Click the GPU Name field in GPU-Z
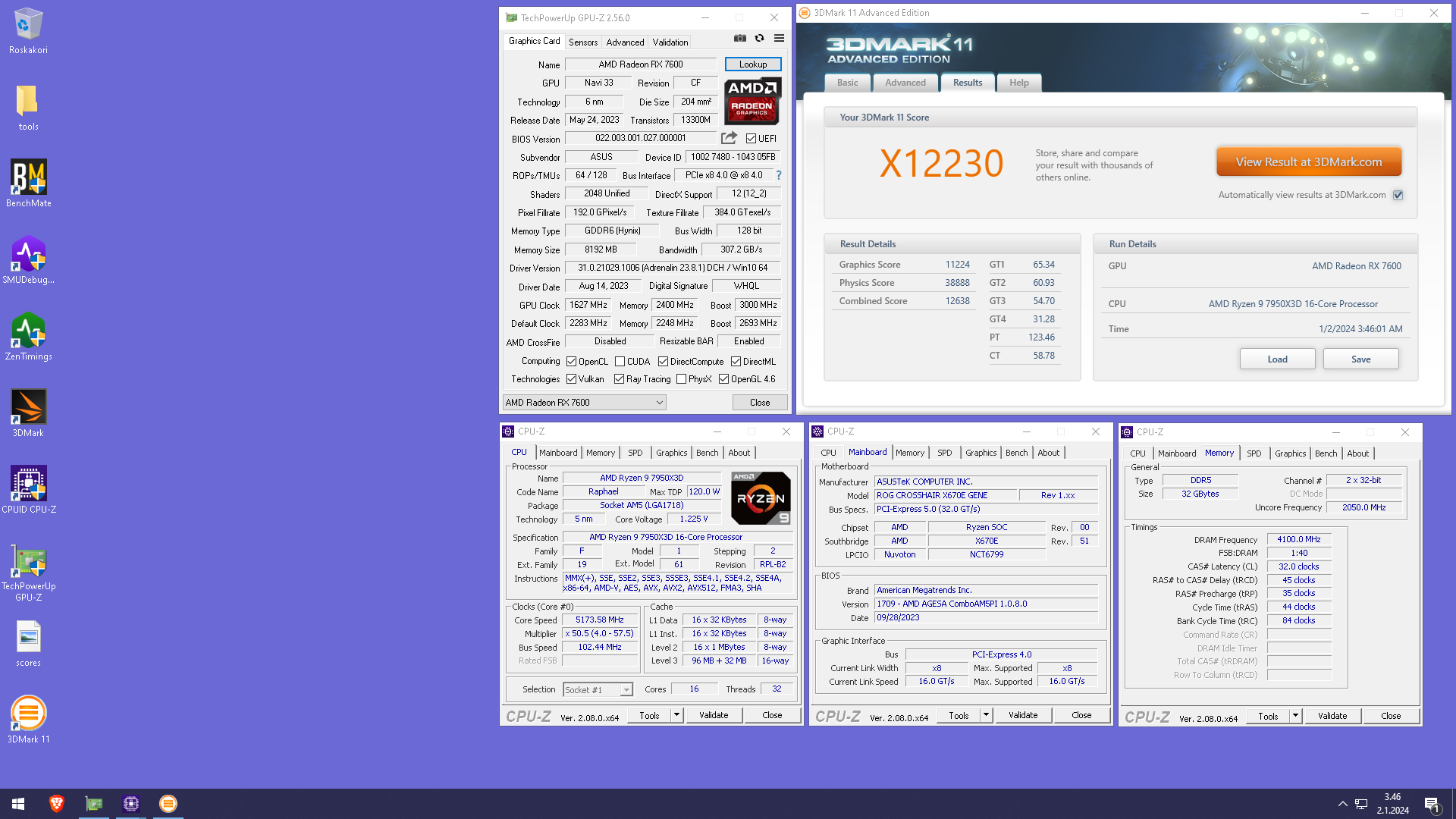The height and width of the screenshot is (819, 1456). coord(640,64)
